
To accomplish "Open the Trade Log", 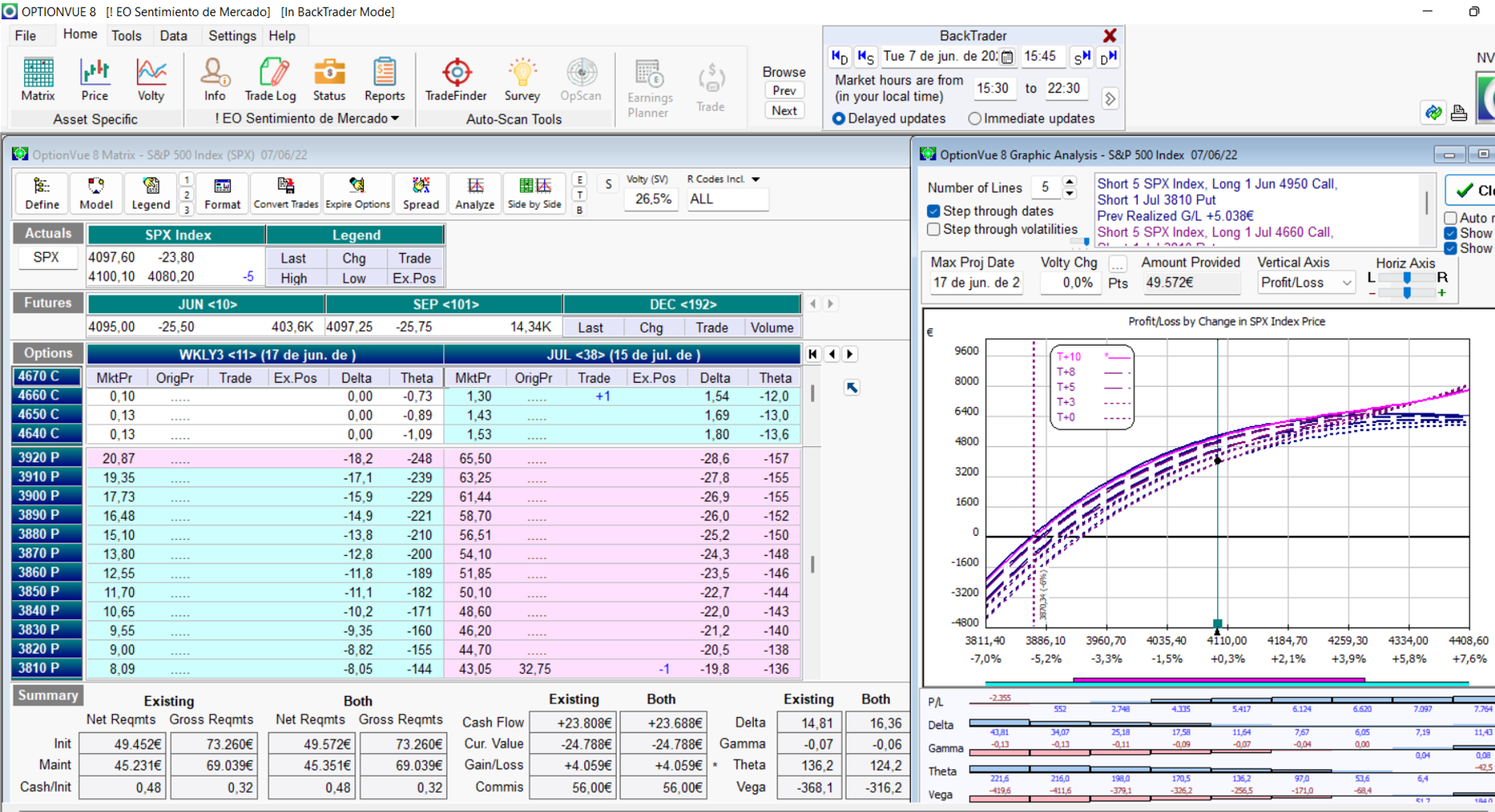I will [x=270, y=80].
